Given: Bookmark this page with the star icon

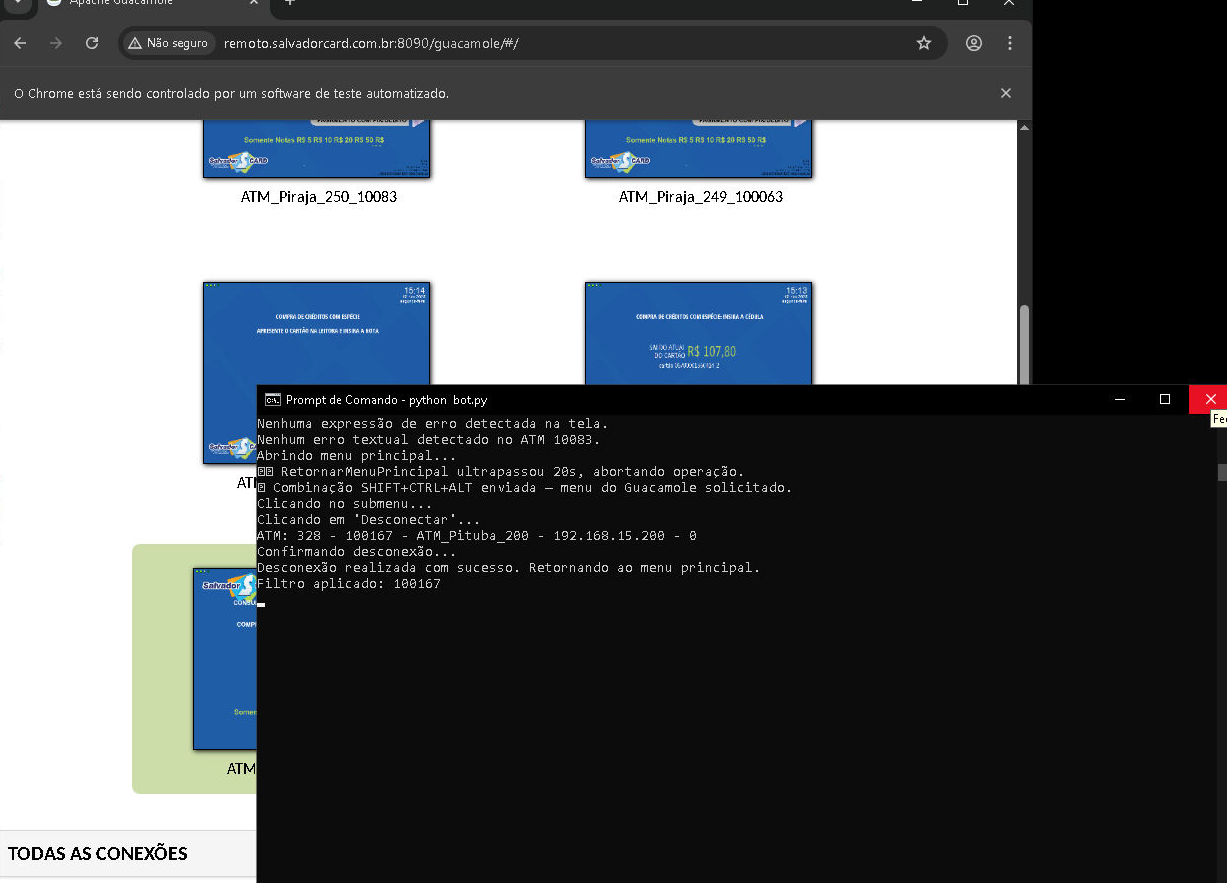Looking at the screenshot, I should (x=923, y=43).
